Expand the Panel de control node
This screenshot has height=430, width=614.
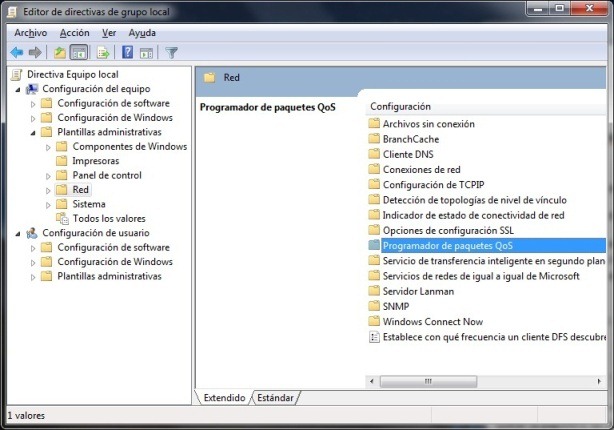[x=48, y=176]
